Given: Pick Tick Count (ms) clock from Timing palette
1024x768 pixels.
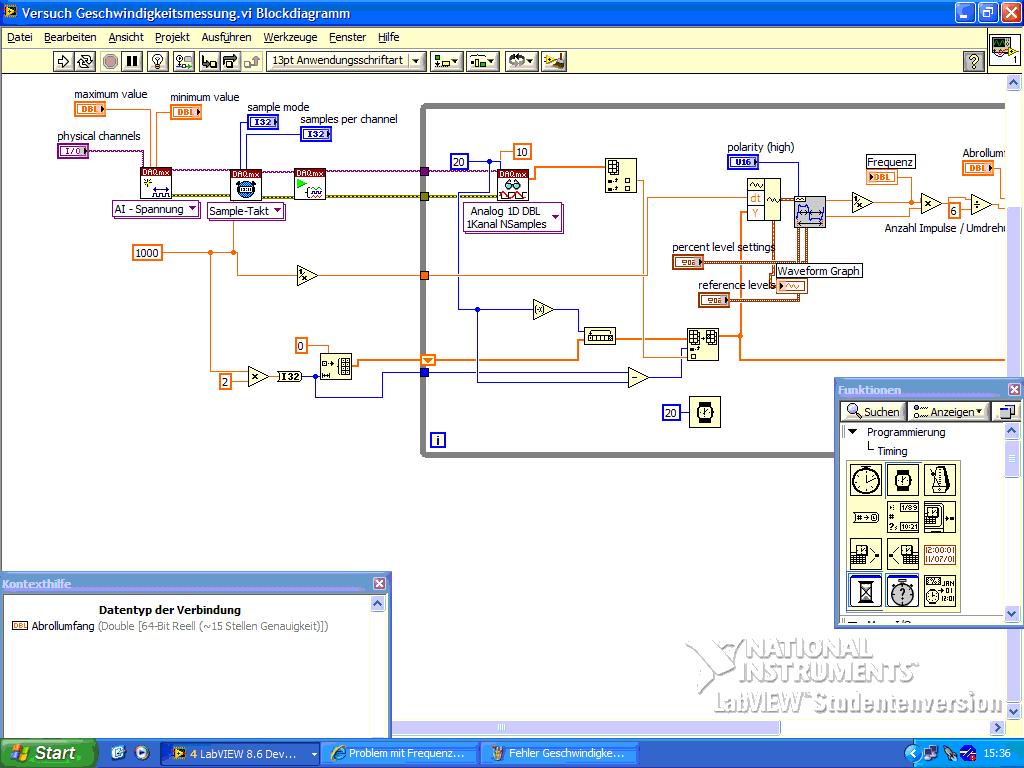Looking at the screenshot, I should click(x=865, y=480).
